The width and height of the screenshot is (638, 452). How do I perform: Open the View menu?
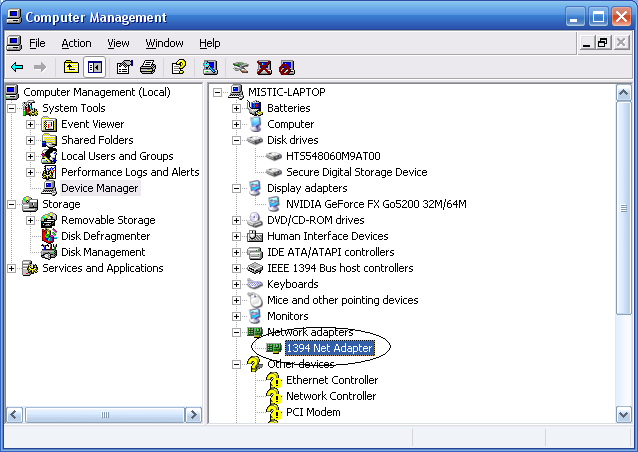click(118, 43)
